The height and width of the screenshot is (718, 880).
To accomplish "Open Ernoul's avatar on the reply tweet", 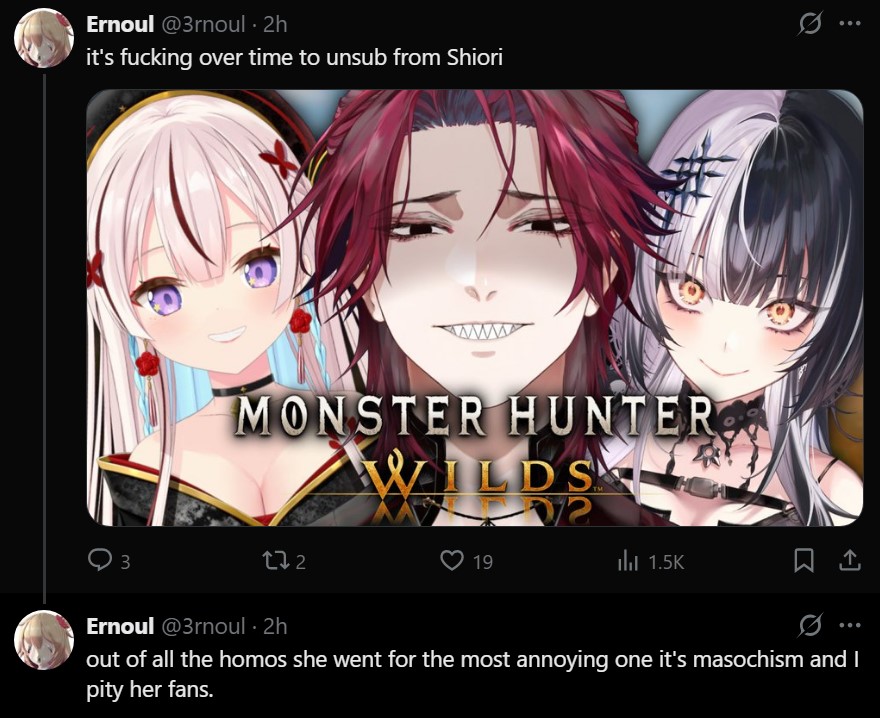I will tap(44, 640).
